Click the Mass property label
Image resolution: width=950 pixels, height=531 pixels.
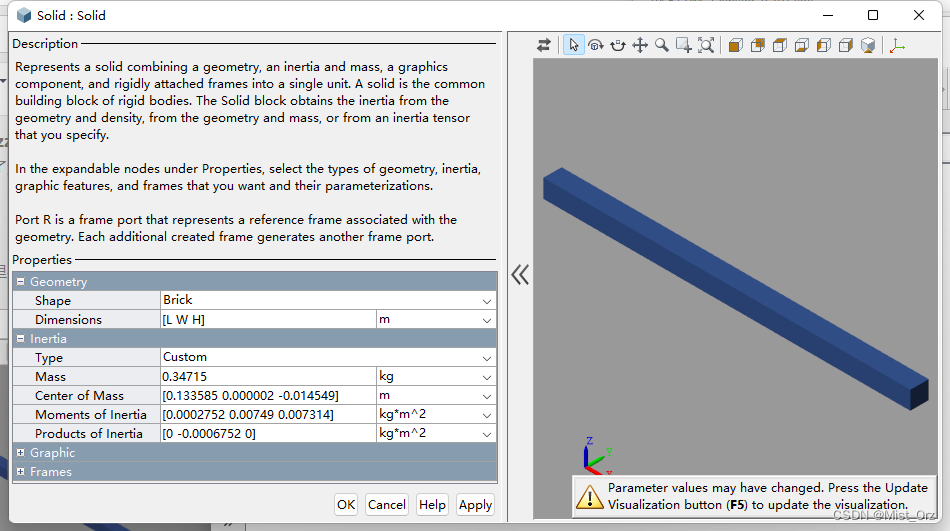tap(50, 376)
